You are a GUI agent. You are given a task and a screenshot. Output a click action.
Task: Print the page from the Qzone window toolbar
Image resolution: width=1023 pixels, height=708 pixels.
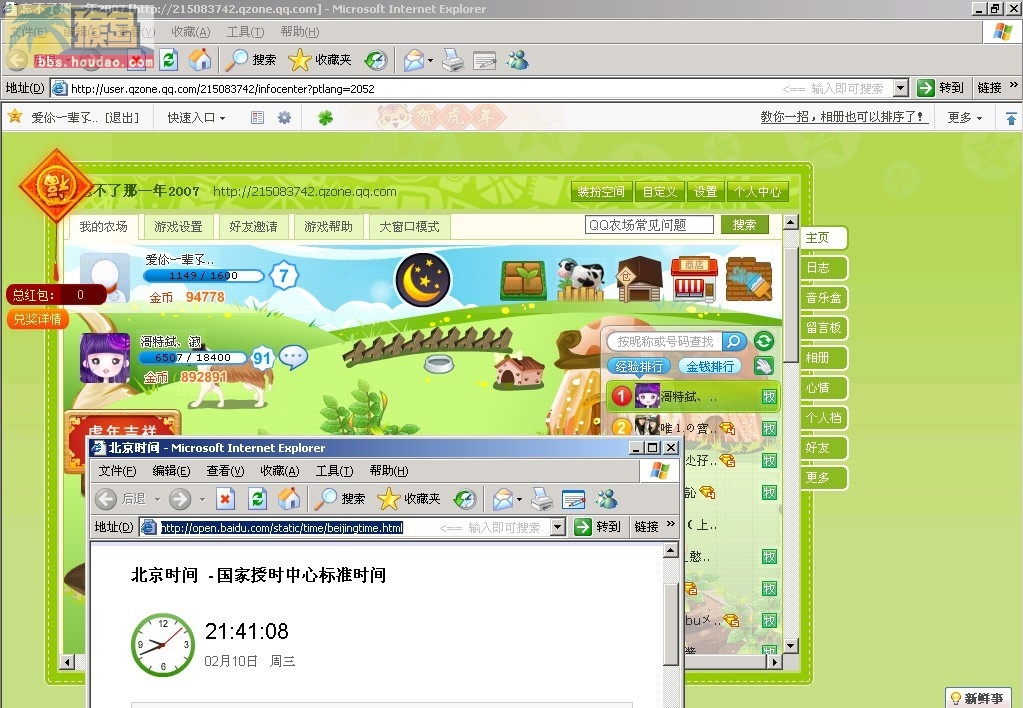point(453,60)
